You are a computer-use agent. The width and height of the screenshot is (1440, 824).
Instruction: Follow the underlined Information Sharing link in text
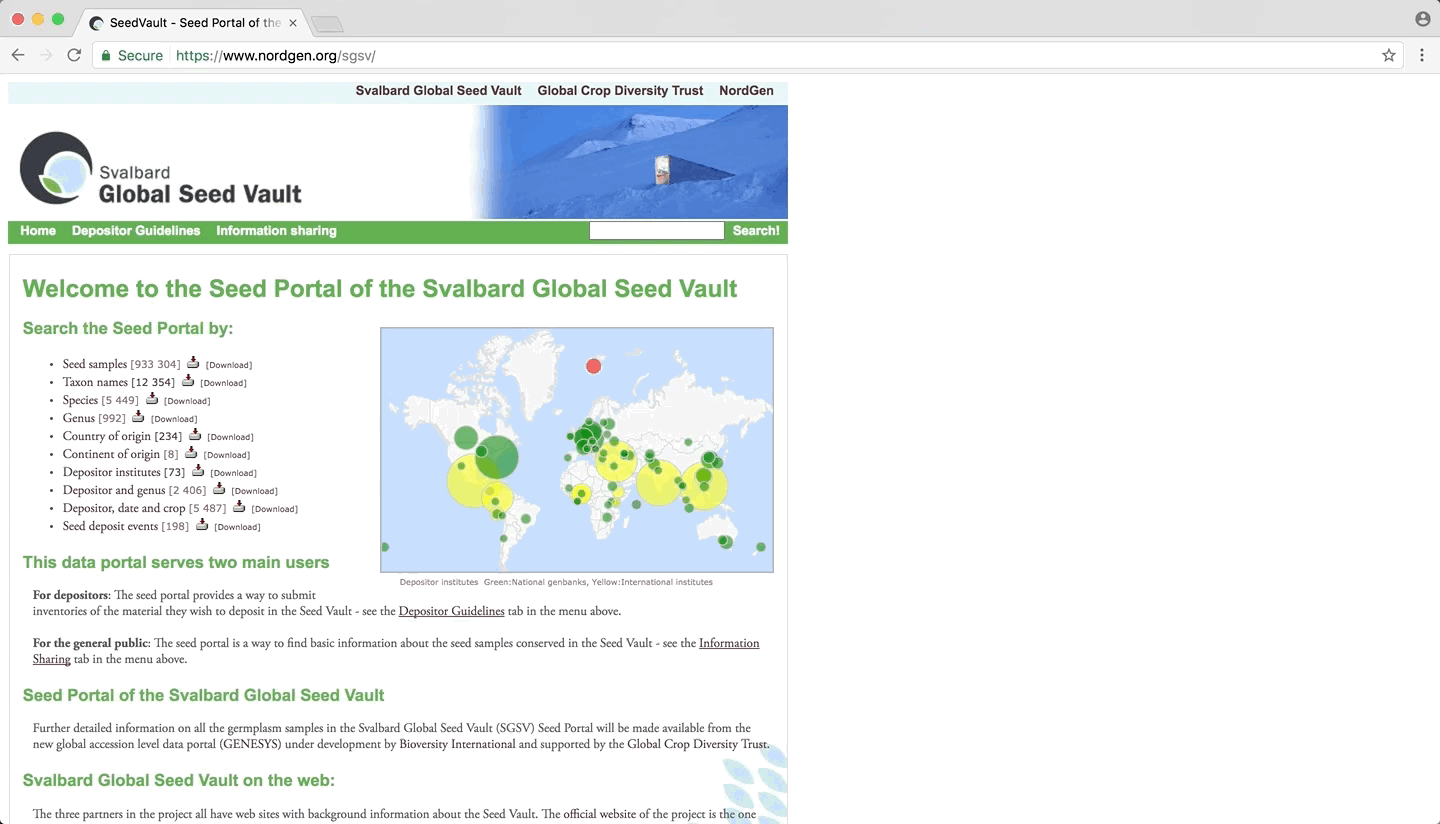tap(729, 643)
